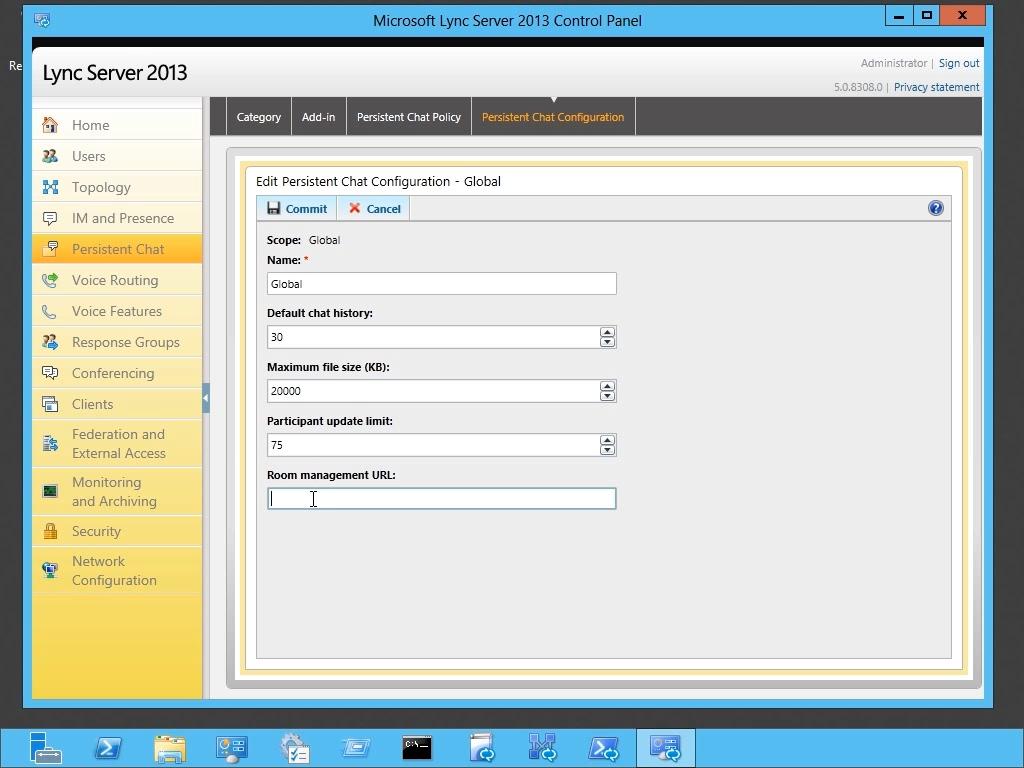1024x768 pixels.
Task: Increase Maximum file size value
Action: 607,386
